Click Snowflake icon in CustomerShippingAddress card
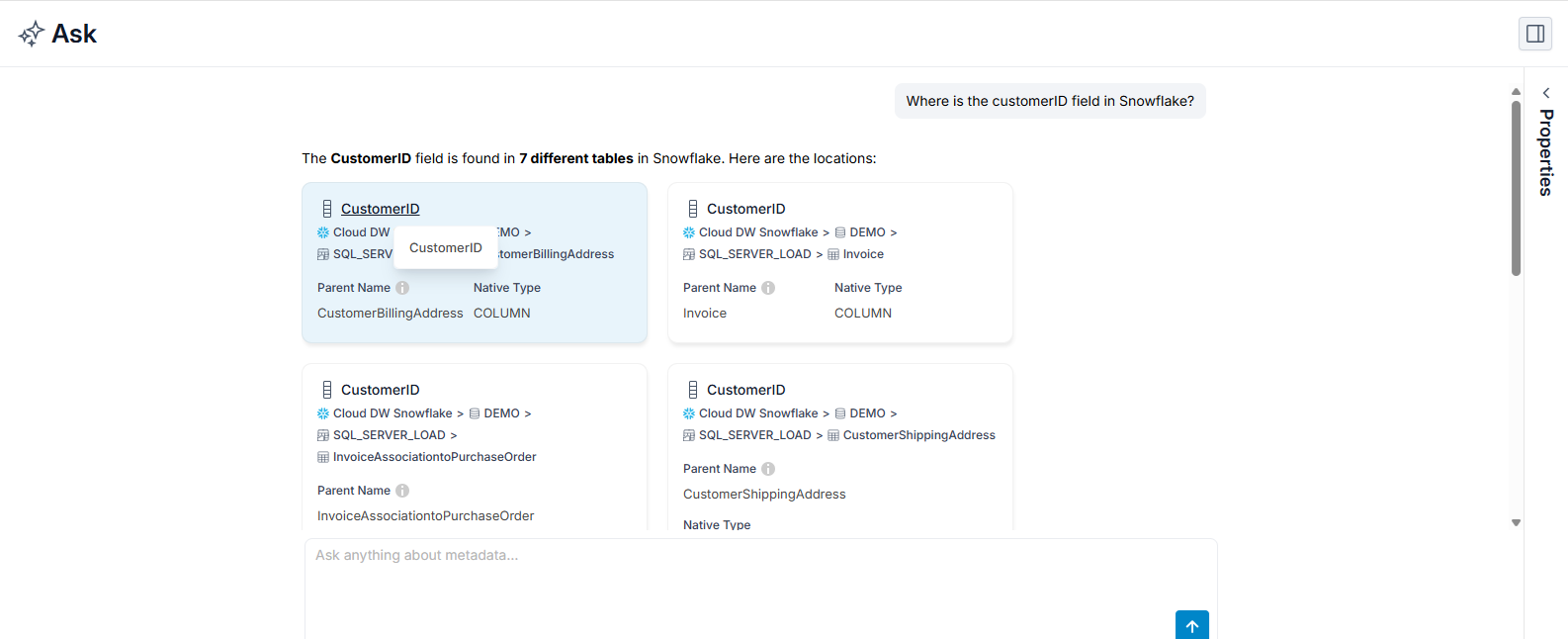Viewport: 1568px width, 639px height. 689,413
